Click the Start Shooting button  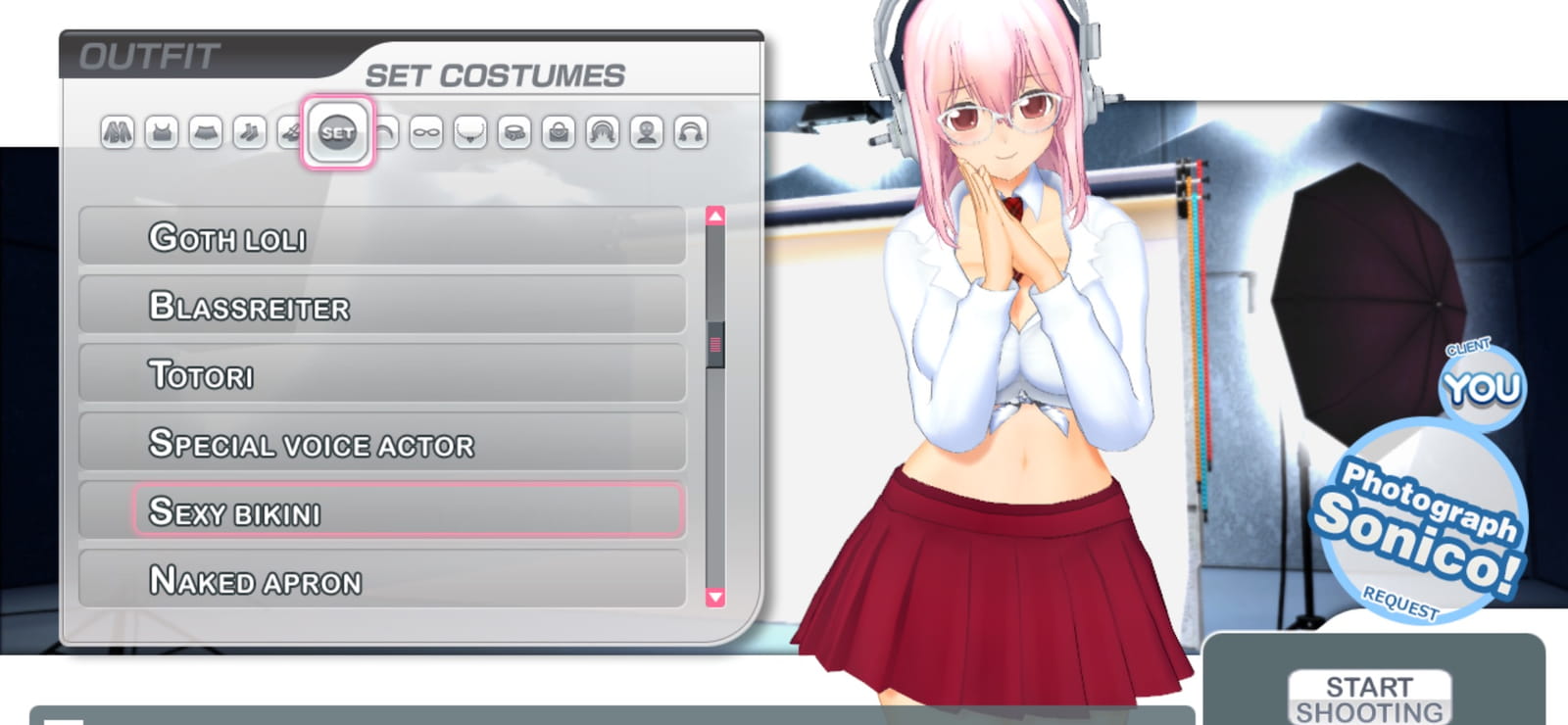coord(1369,699)
